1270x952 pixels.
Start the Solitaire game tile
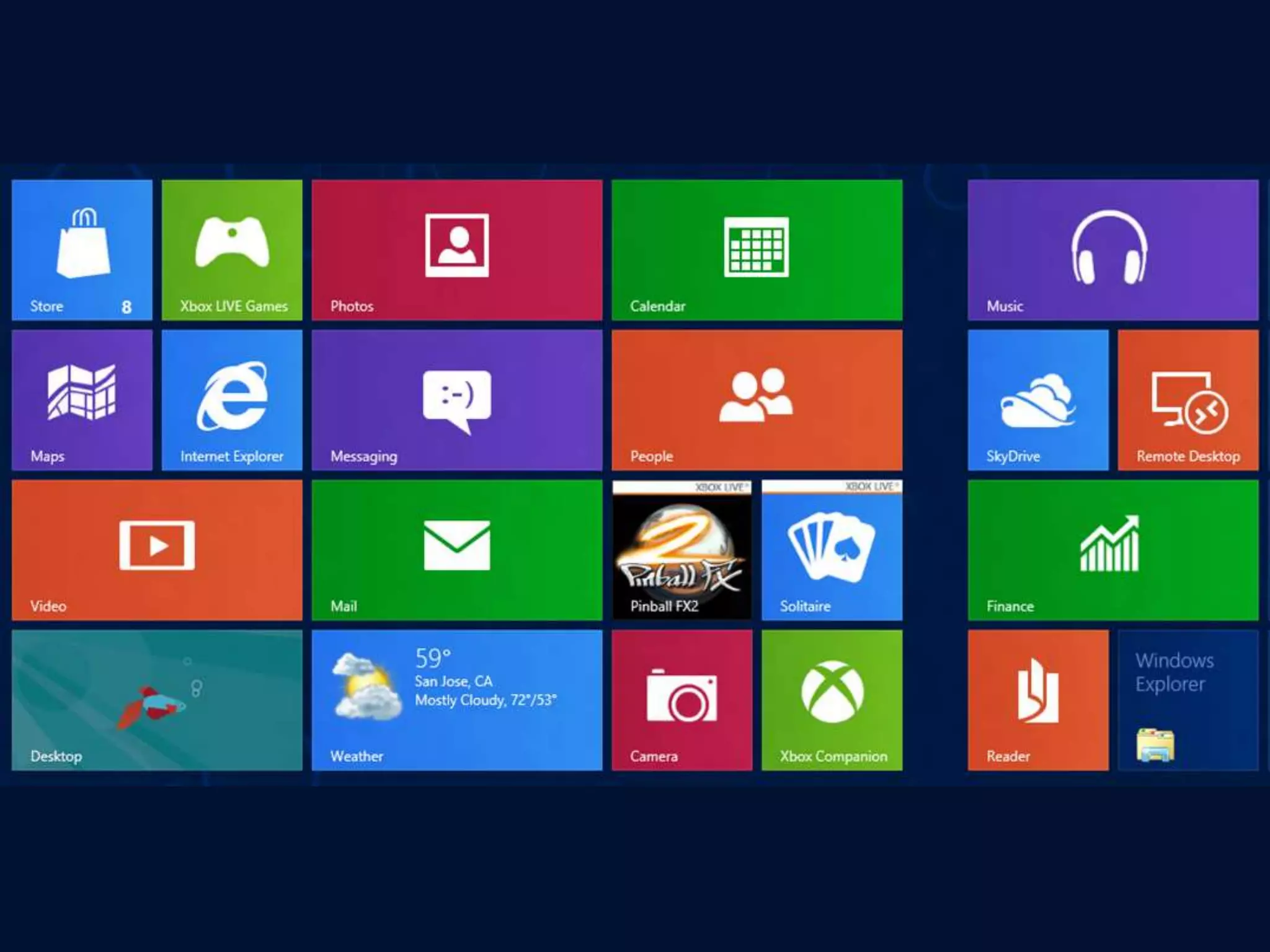point(832,550)
